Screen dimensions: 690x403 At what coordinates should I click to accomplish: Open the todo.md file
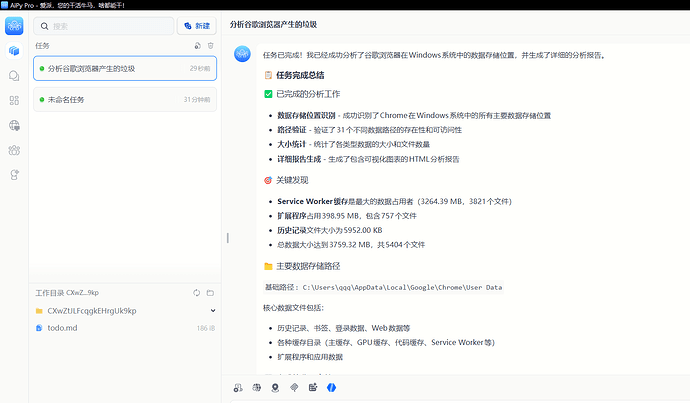(x=125, y=328)
